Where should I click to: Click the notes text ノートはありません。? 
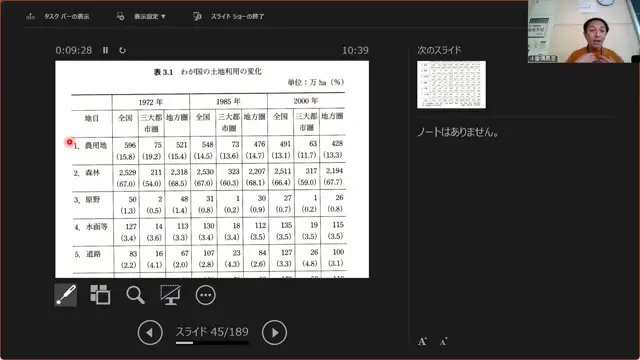coord(458,132)
